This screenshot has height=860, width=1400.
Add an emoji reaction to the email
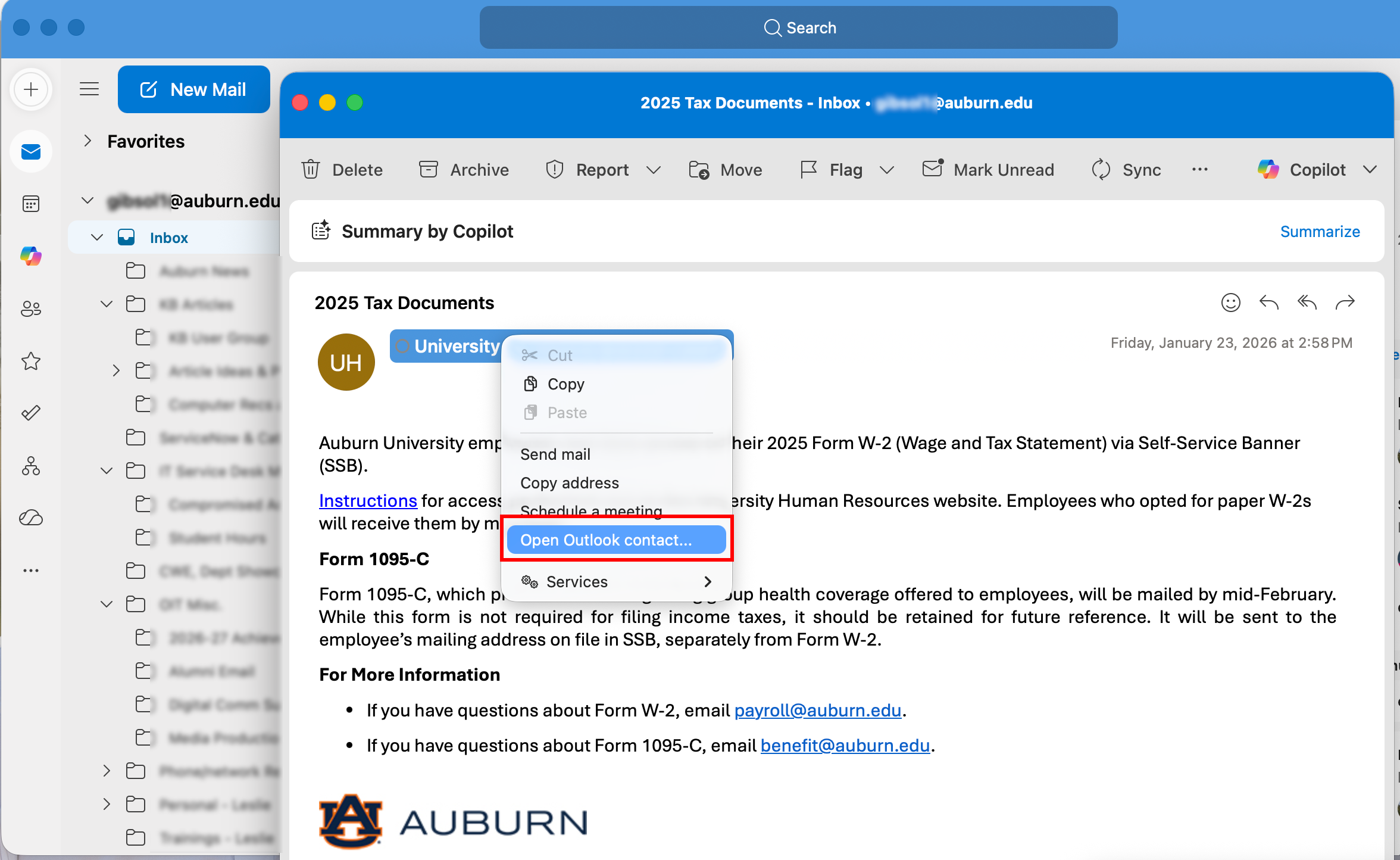1231,303
